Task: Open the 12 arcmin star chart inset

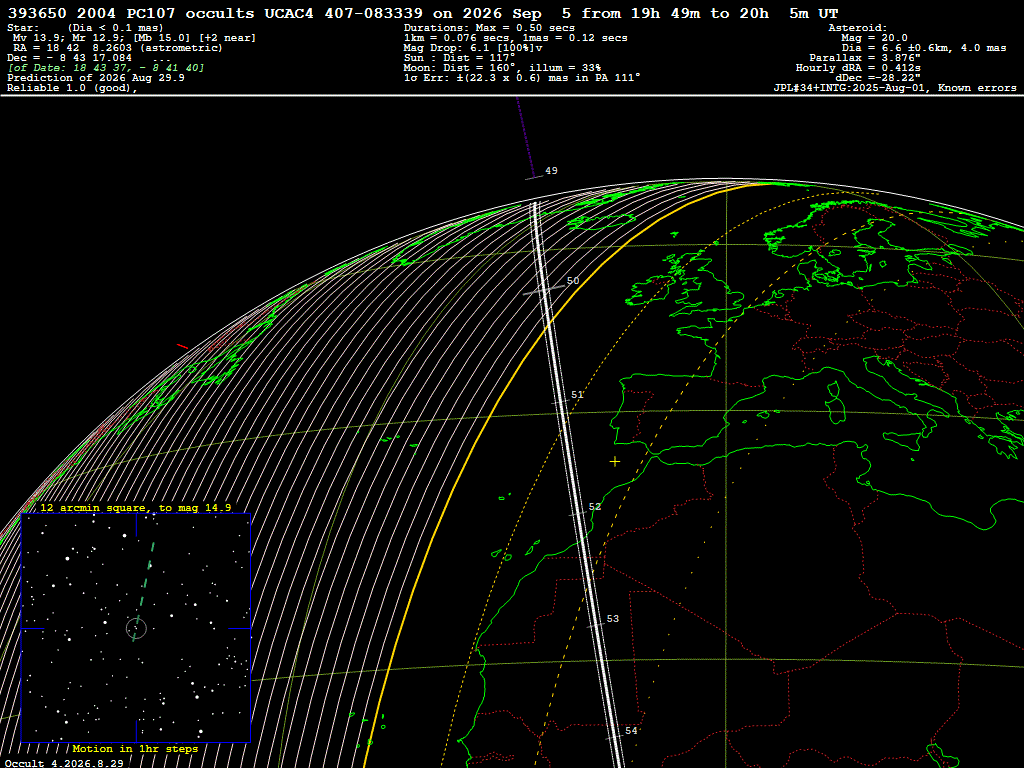Action: point(136,628)
